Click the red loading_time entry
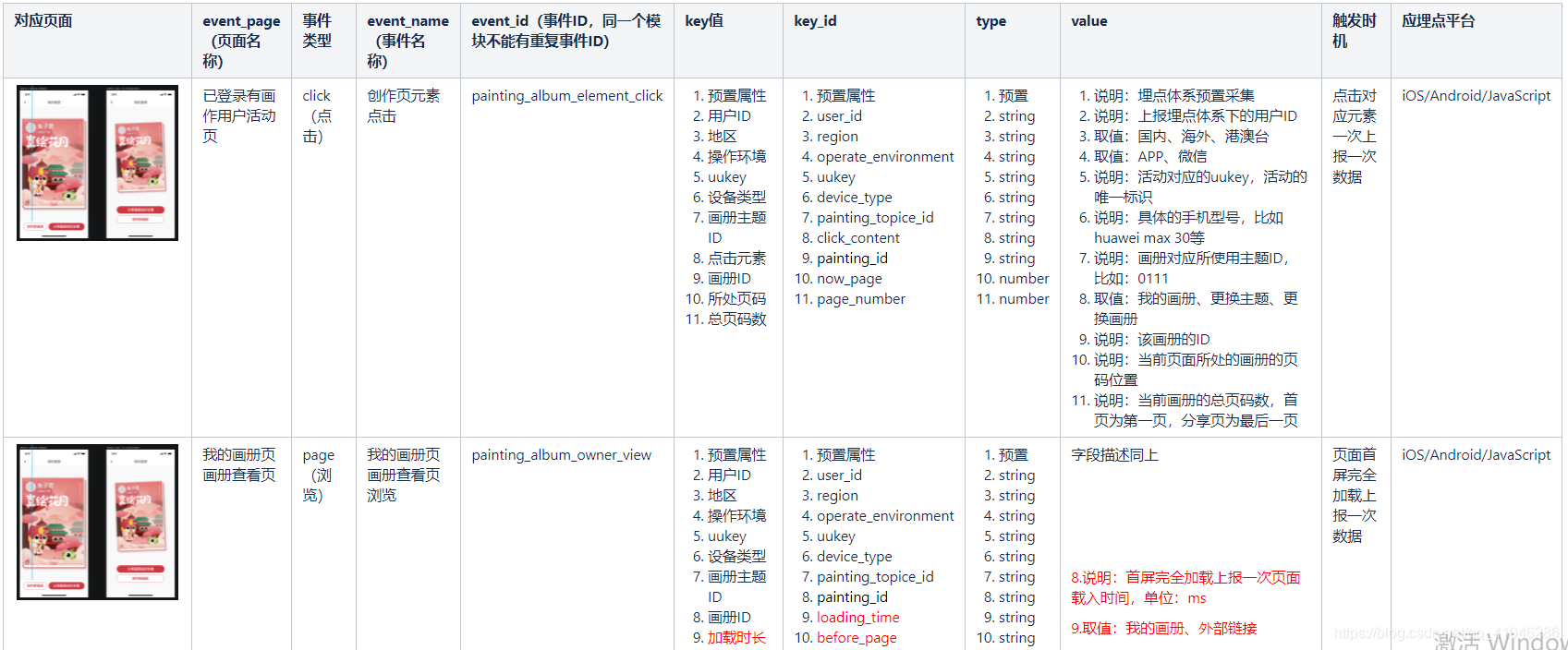The width and height of the screenshot is (1568, 650). [858, 618]
